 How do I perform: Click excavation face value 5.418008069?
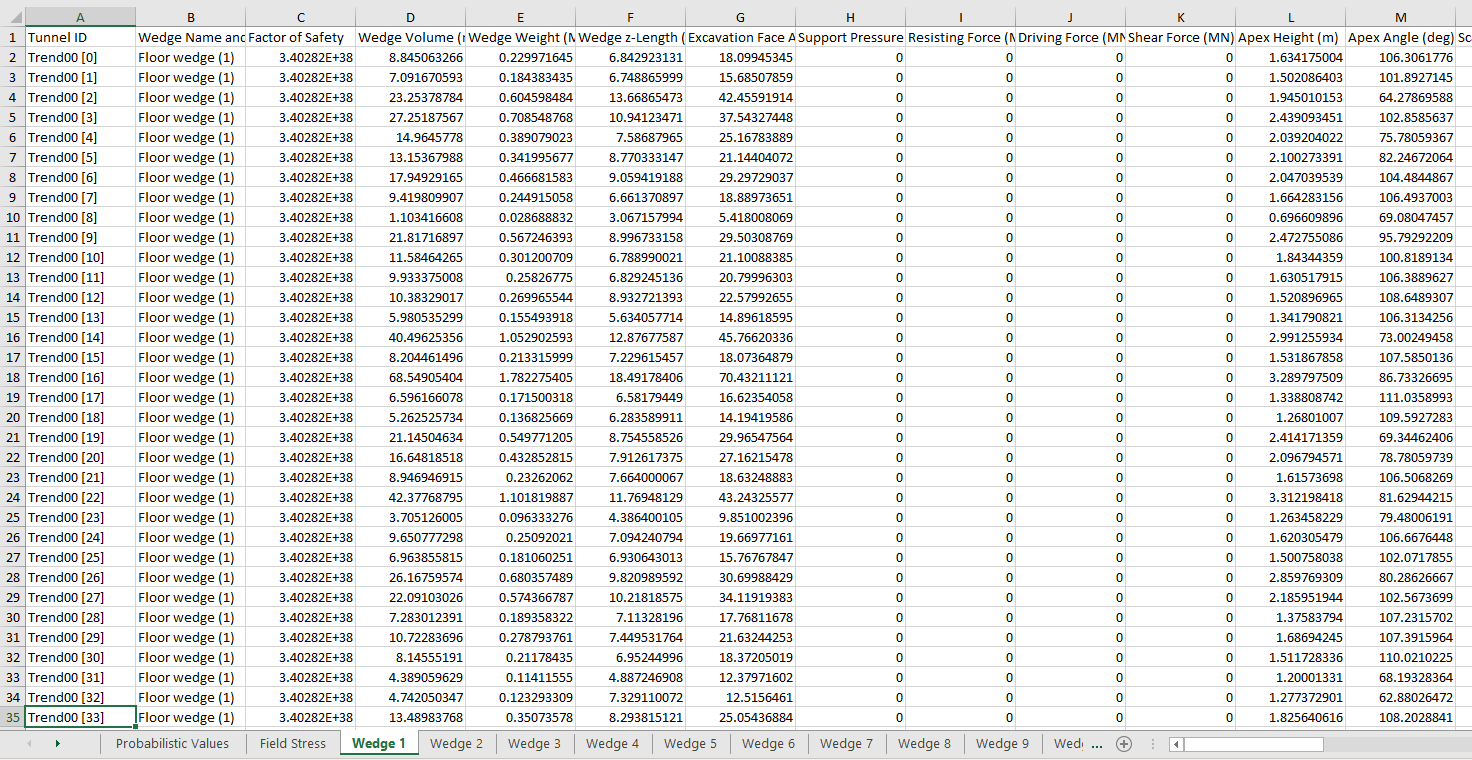point(740,217)
